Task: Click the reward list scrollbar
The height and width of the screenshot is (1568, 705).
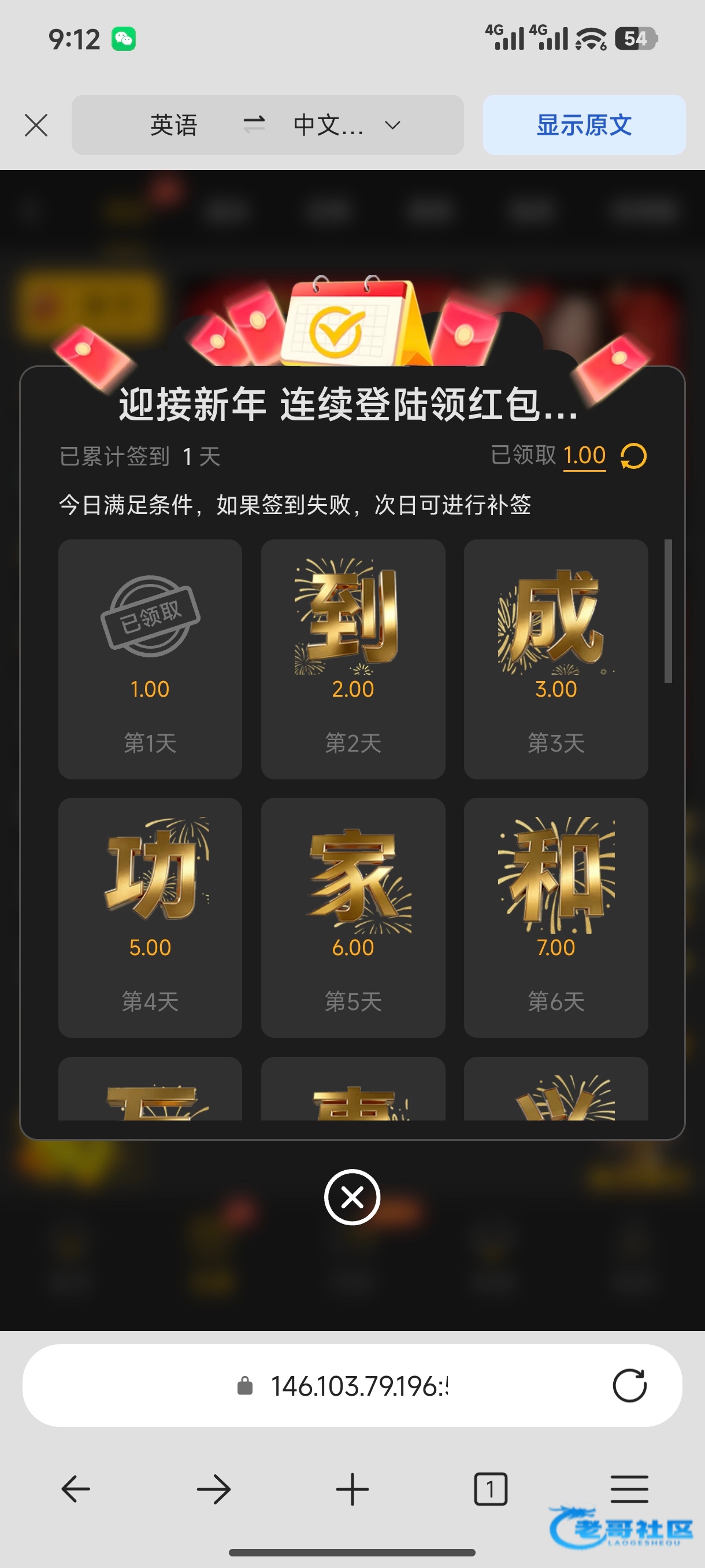Action: 668,611
